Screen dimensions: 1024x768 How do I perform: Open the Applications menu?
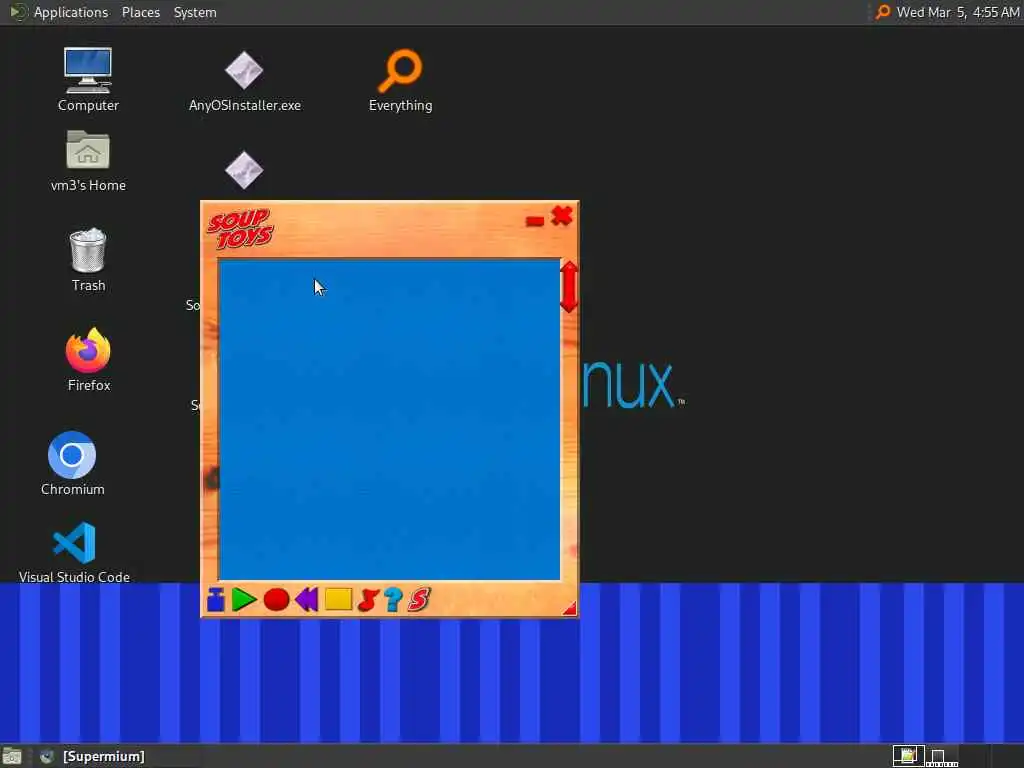tap(71, 12)
